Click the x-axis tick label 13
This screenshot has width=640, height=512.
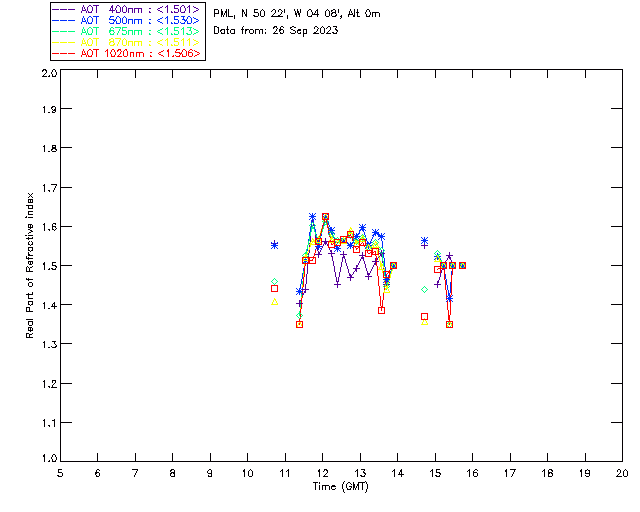360,473
